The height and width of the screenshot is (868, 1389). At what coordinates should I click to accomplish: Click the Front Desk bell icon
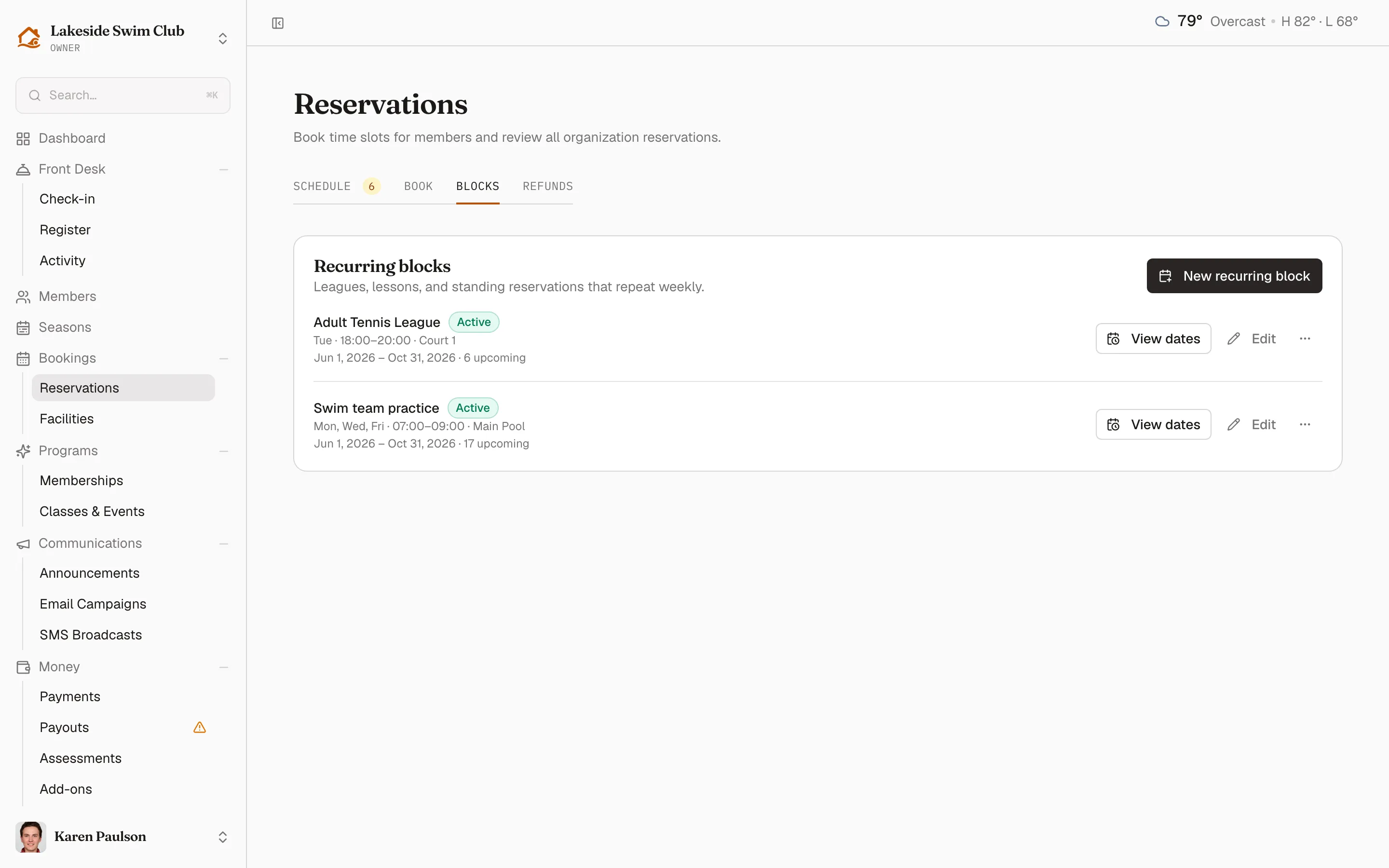tap(23, 169)
